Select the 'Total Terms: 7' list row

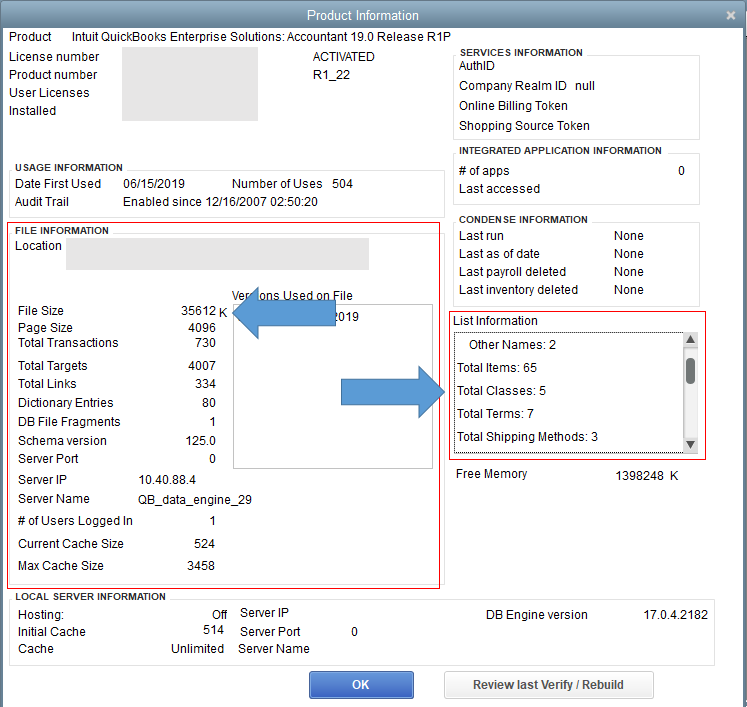point(495,414)
